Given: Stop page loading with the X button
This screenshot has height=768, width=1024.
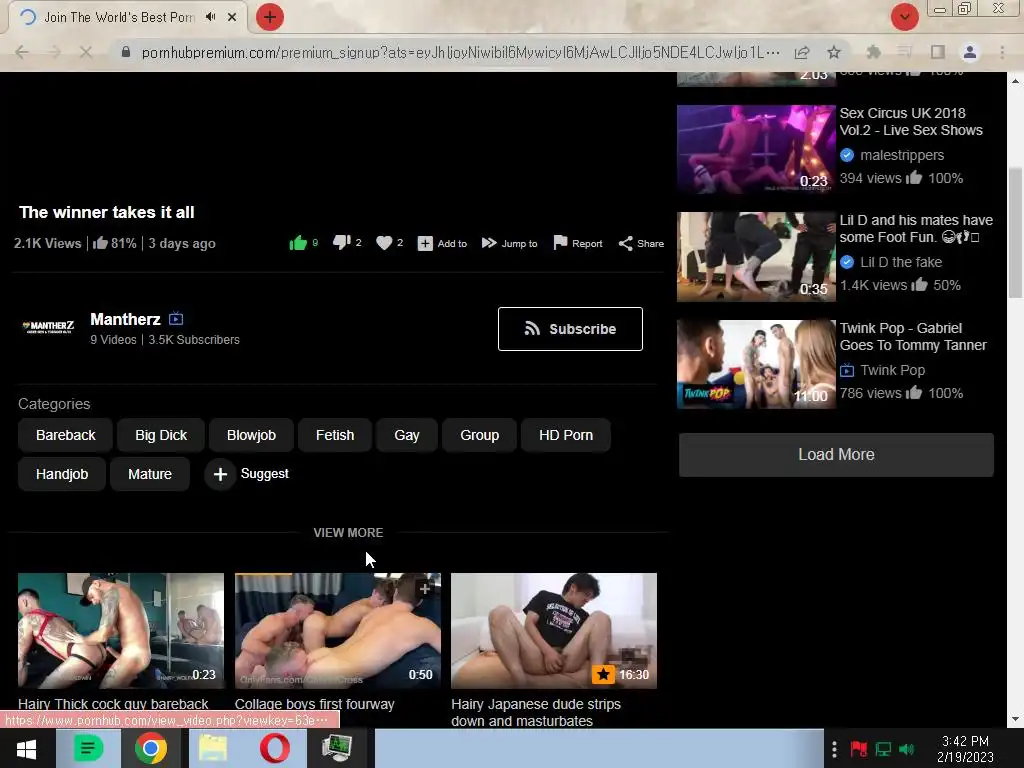Looking at the screenshot, I should (86, 52).
